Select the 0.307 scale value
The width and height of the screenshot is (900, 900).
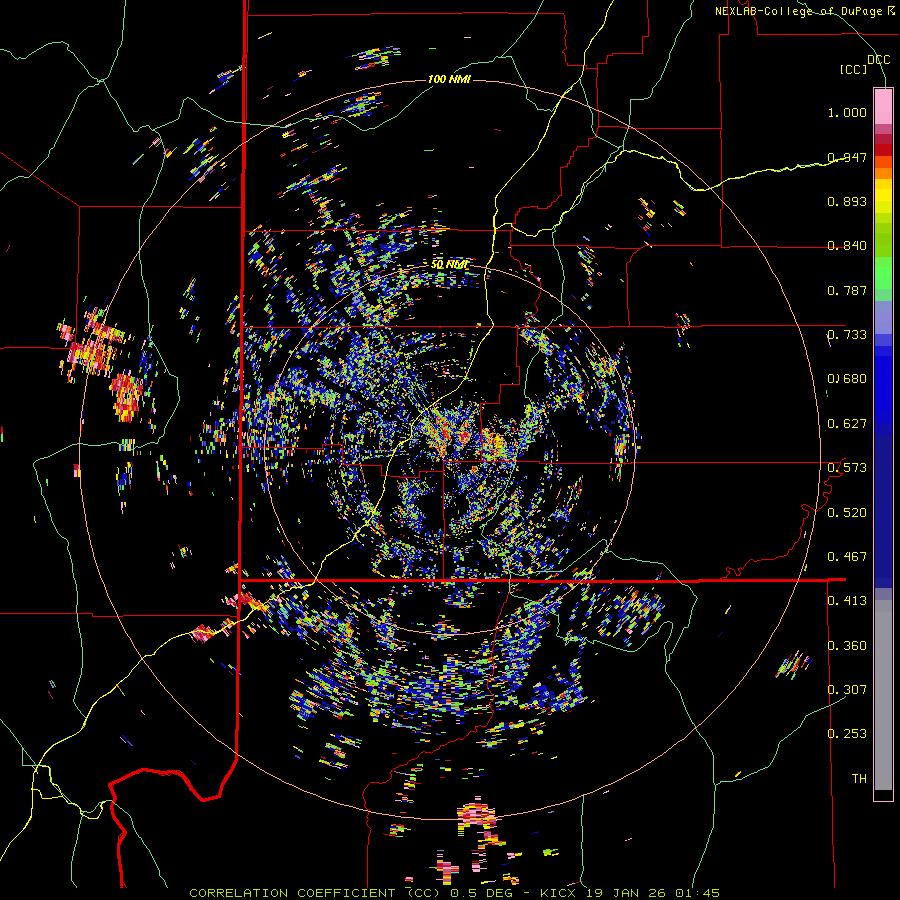click(x=847, y=689)
